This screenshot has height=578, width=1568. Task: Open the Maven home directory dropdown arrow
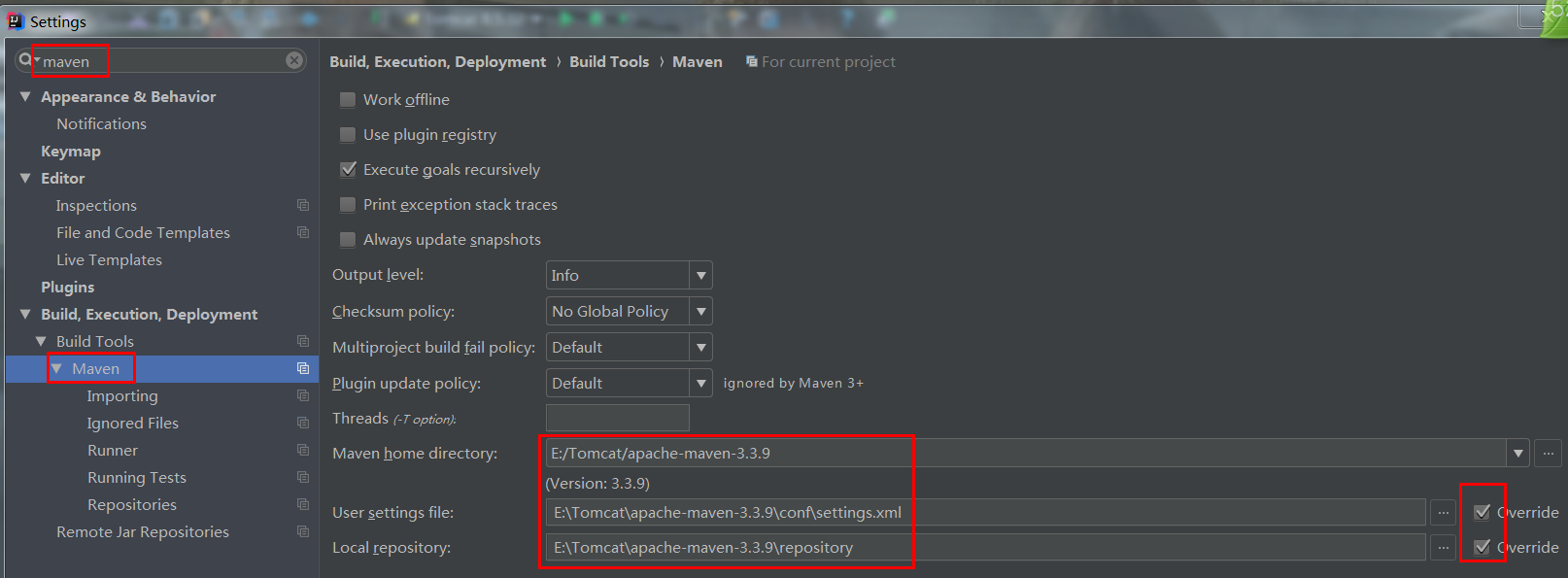[x=1518, y=453]
